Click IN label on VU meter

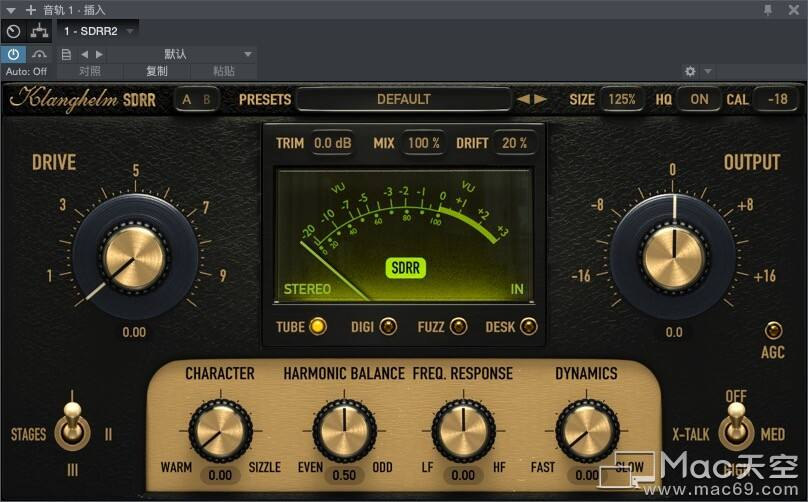click(517, 289)
